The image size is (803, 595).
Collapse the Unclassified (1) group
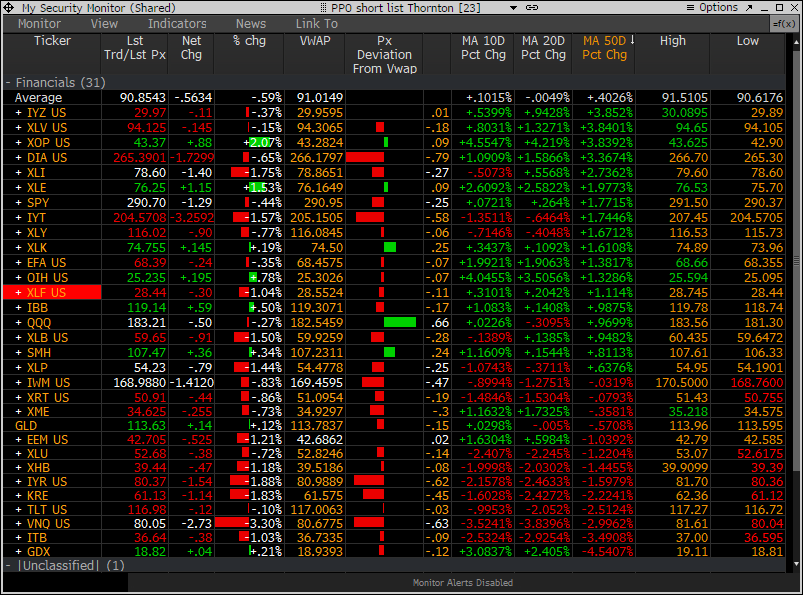[x=8, y=565]
